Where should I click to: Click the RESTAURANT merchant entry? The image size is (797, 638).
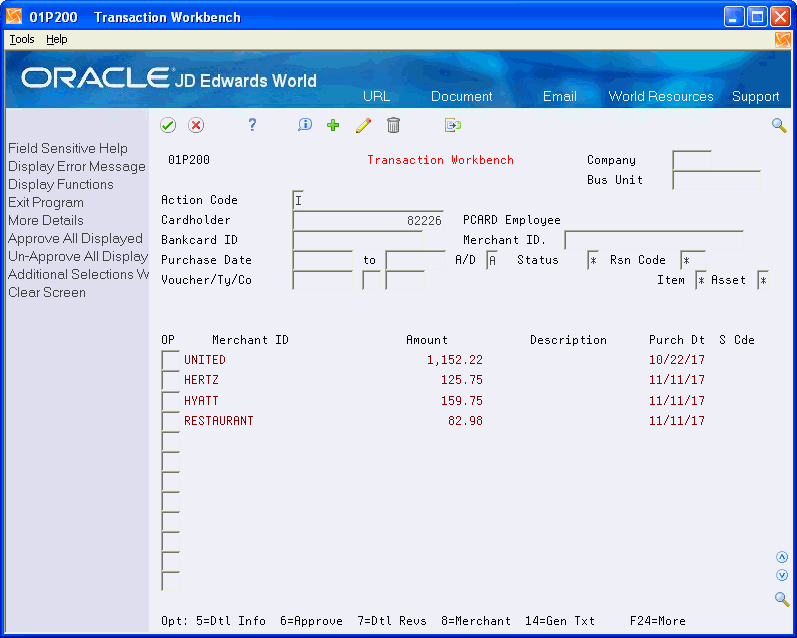click(x=219, y=421)
